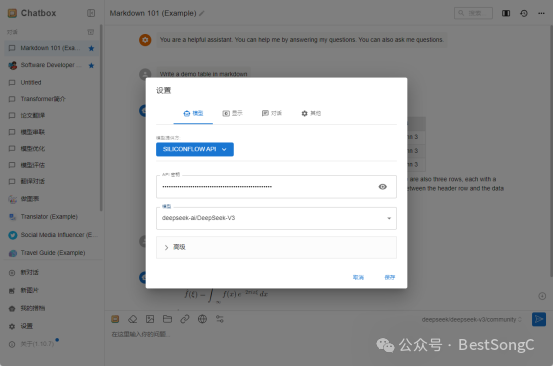The image size is (553, 367).
Task: Start a new image session via 新图片
Action: 51,290
